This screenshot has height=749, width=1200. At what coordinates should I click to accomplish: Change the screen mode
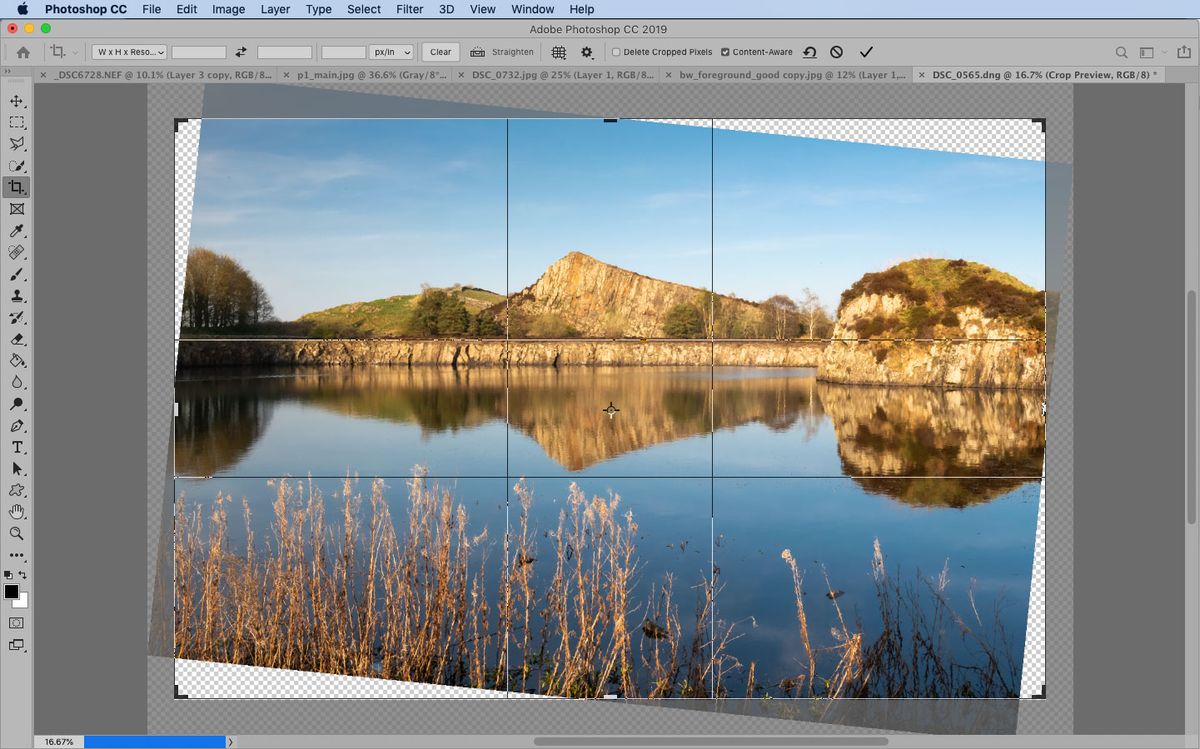(x=17, y=645)
